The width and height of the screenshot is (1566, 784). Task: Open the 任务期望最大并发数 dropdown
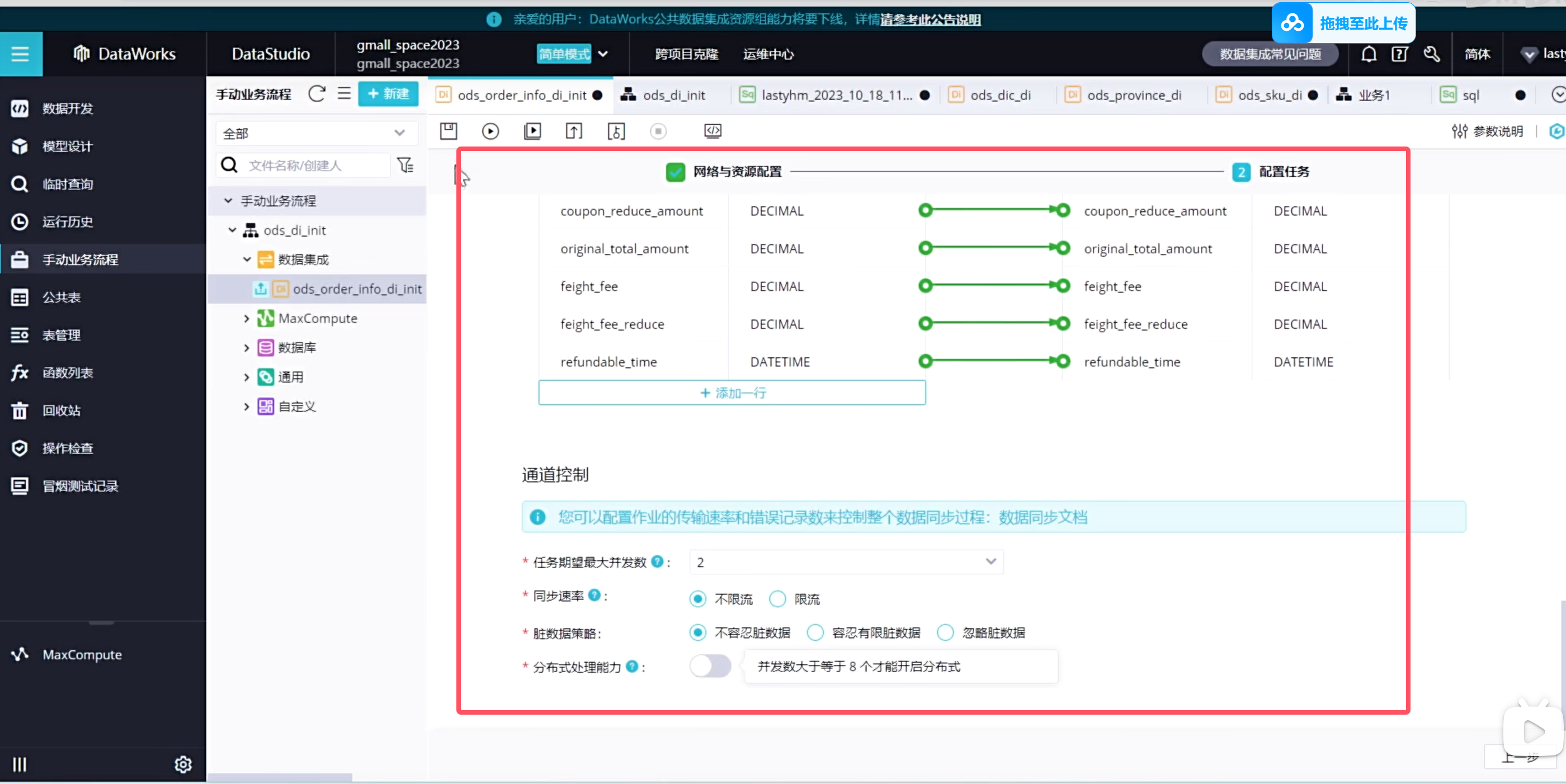click(846, 562)
